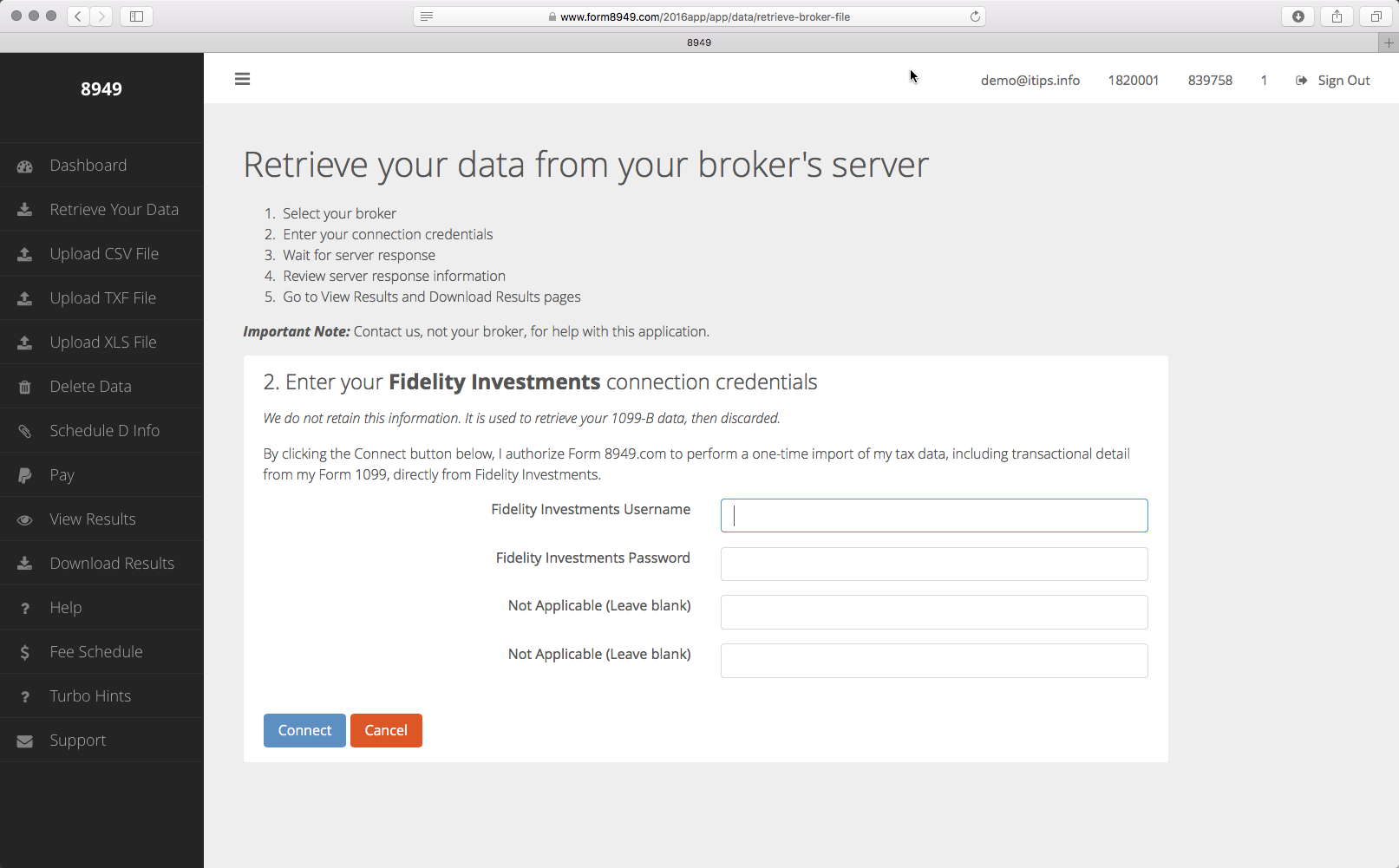Click the envelope icon beside Support
Screen dimensions: 1399x868
click(x=25, y=741)
